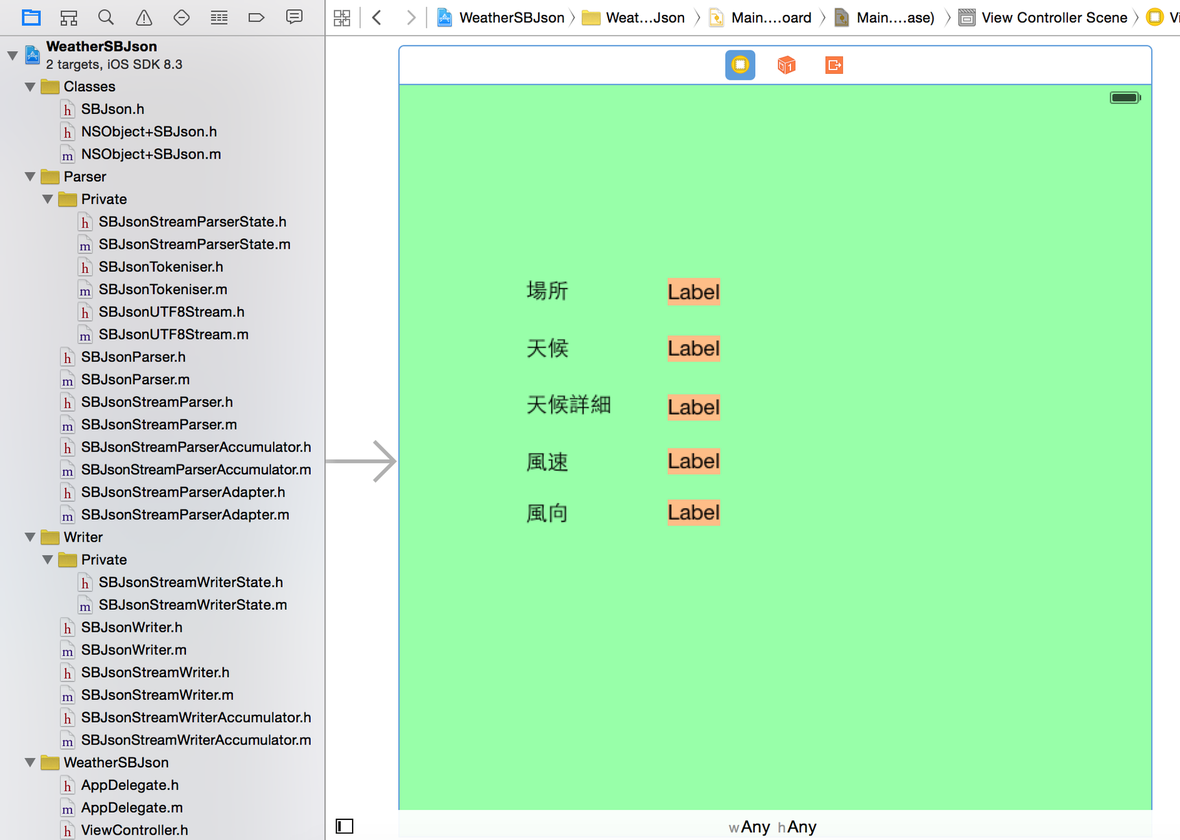1180x840 pixels.
Task: Open the Test navigator
Action: point(180,17)
